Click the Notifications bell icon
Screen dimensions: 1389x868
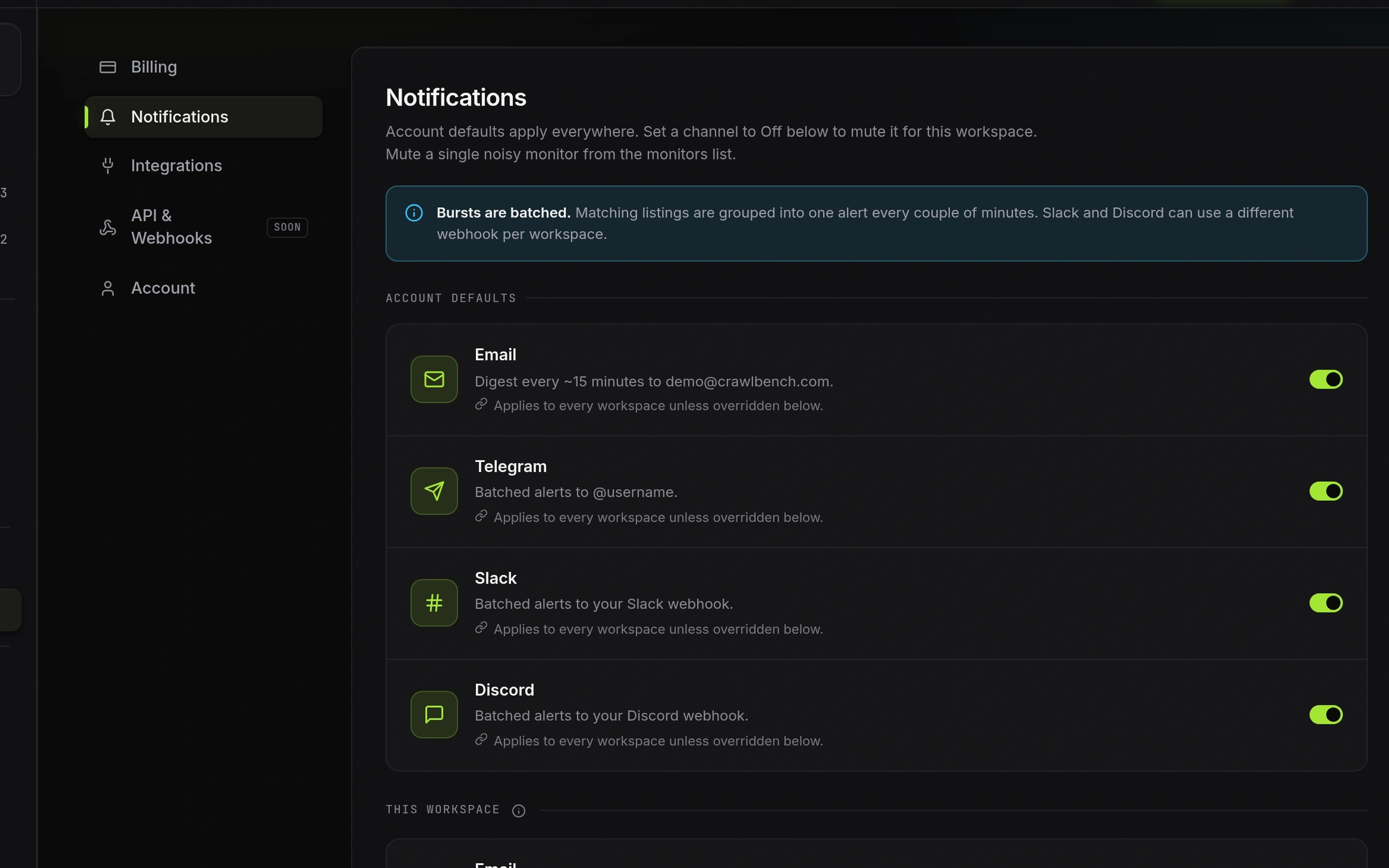click(108, 117)
